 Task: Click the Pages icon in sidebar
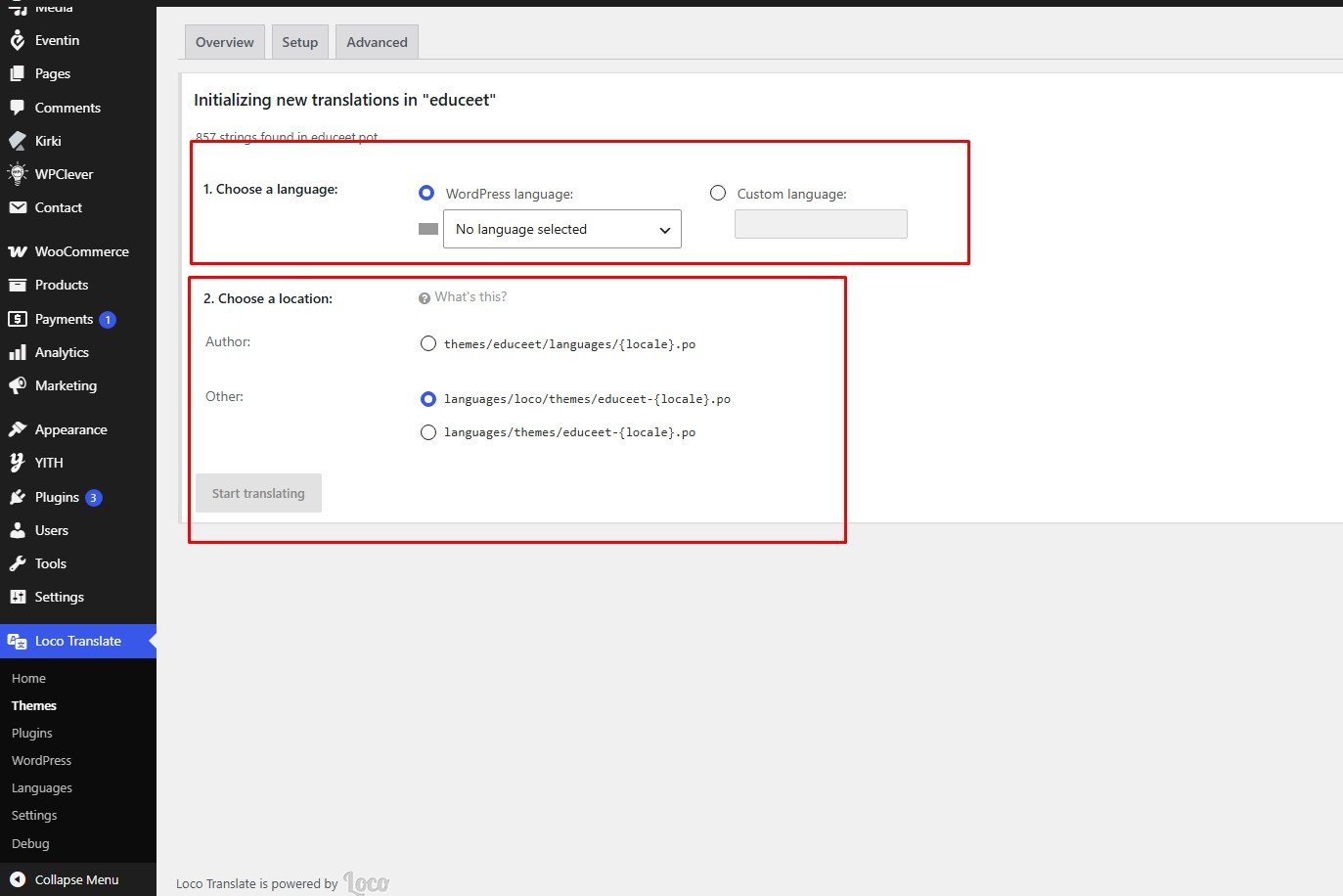tap(17, 73)
